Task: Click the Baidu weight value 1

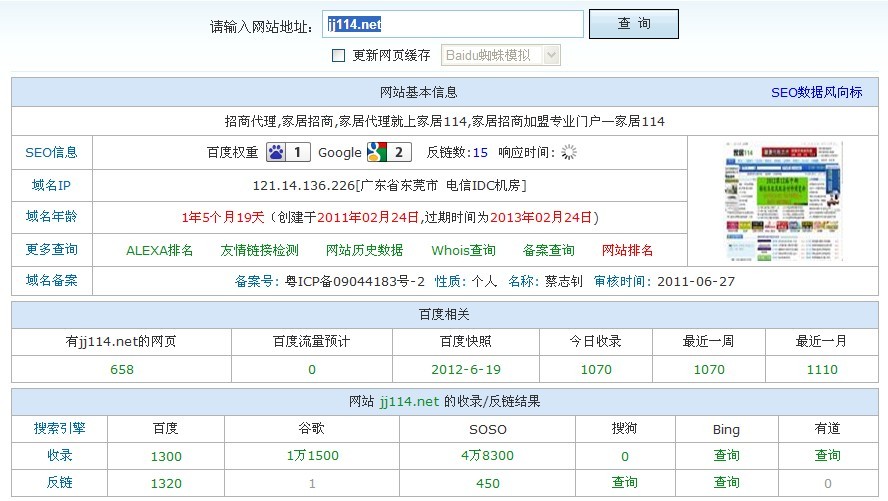Action: click(x=297, y=152)
